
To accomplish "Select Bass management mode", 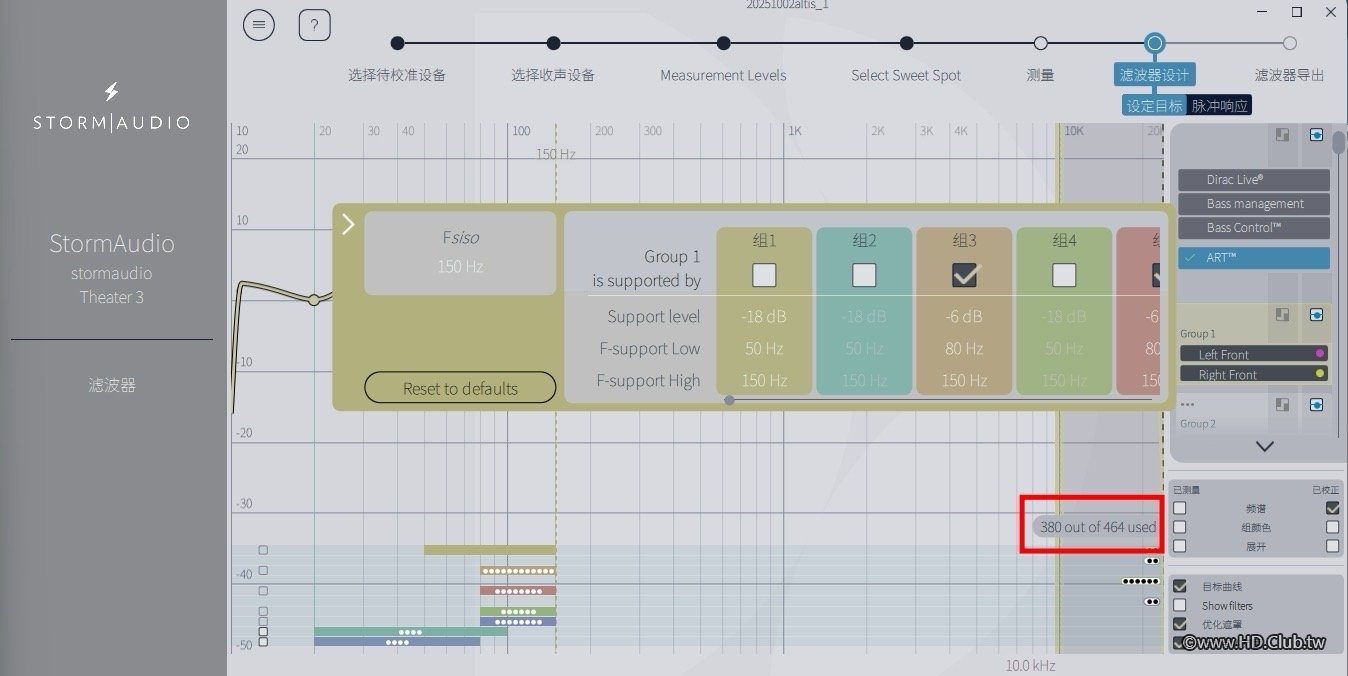I will [1254, 204].
